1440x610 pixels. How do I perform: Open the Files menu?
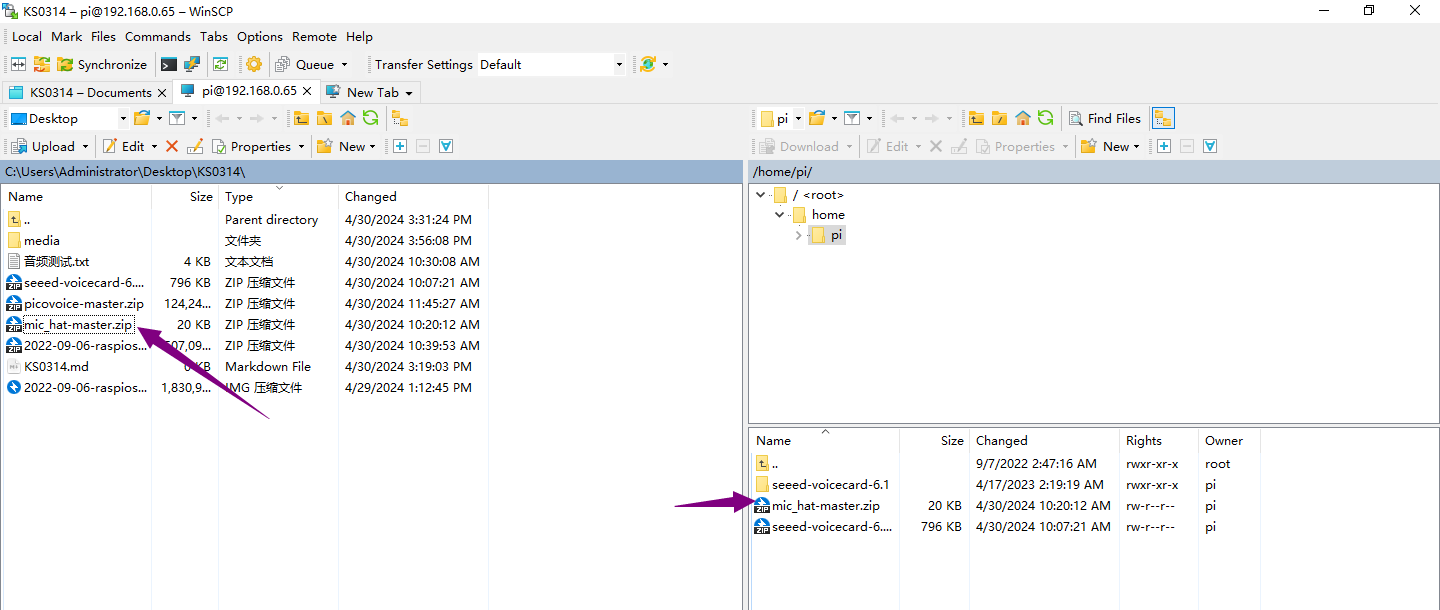[103, 36]
